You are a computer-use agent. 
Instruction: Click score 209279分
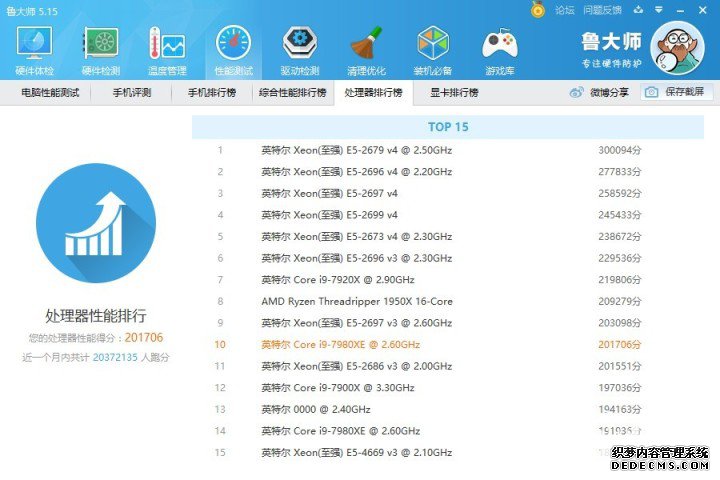[x=619, y=301]
